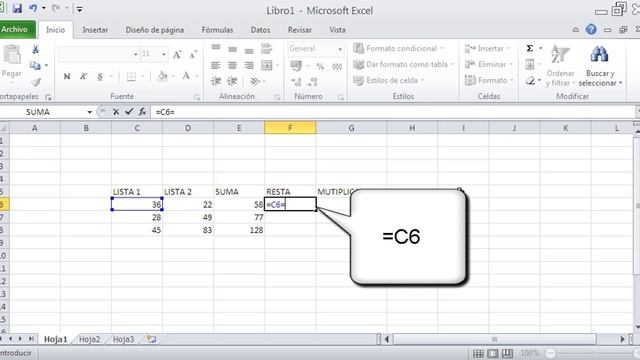Switch to the Datos tab

260,30
